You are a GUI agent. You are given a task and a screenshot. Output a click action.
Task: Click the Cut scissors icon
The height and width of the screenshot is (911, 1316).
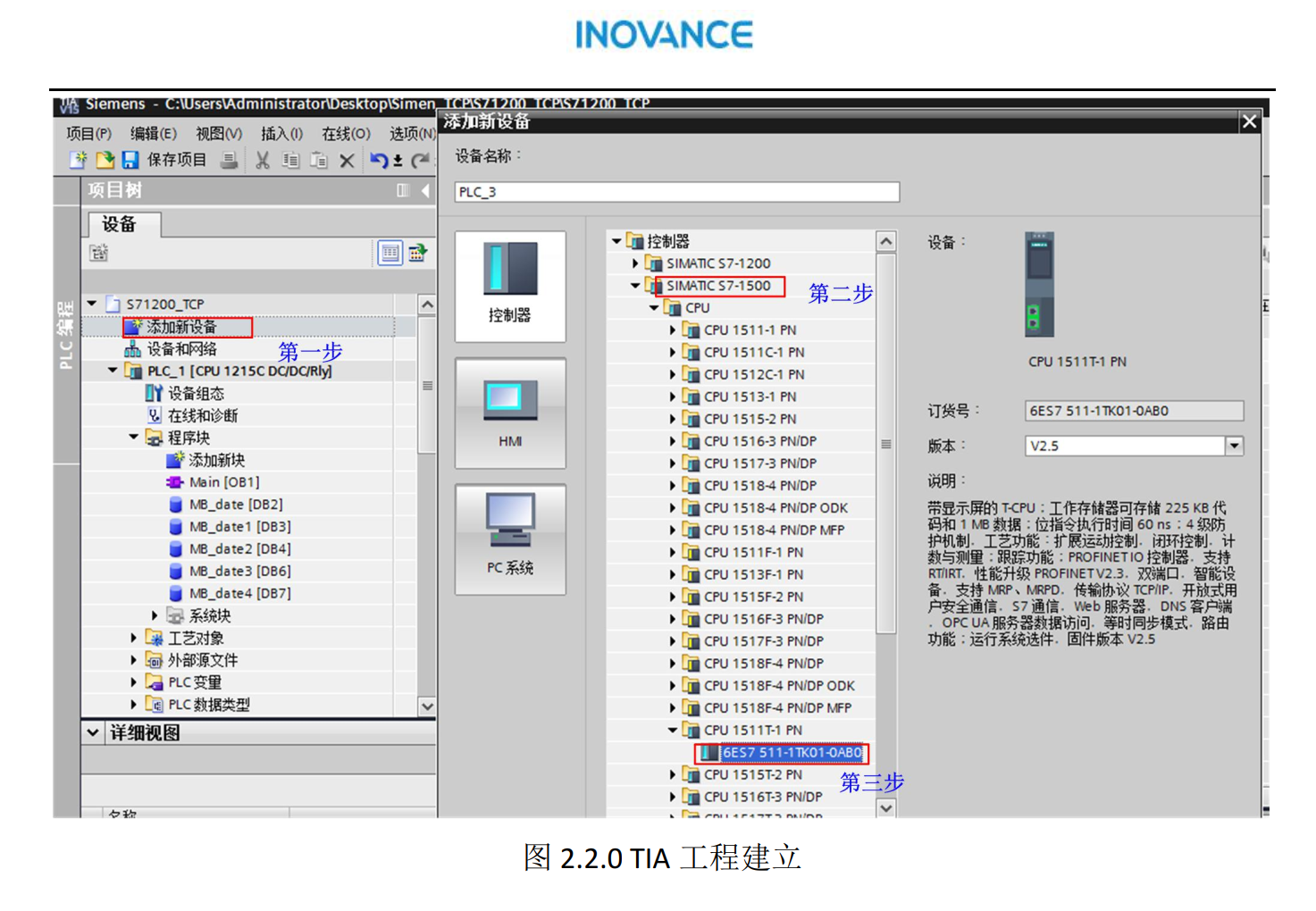pyautogui.click(x=262, y=161)
